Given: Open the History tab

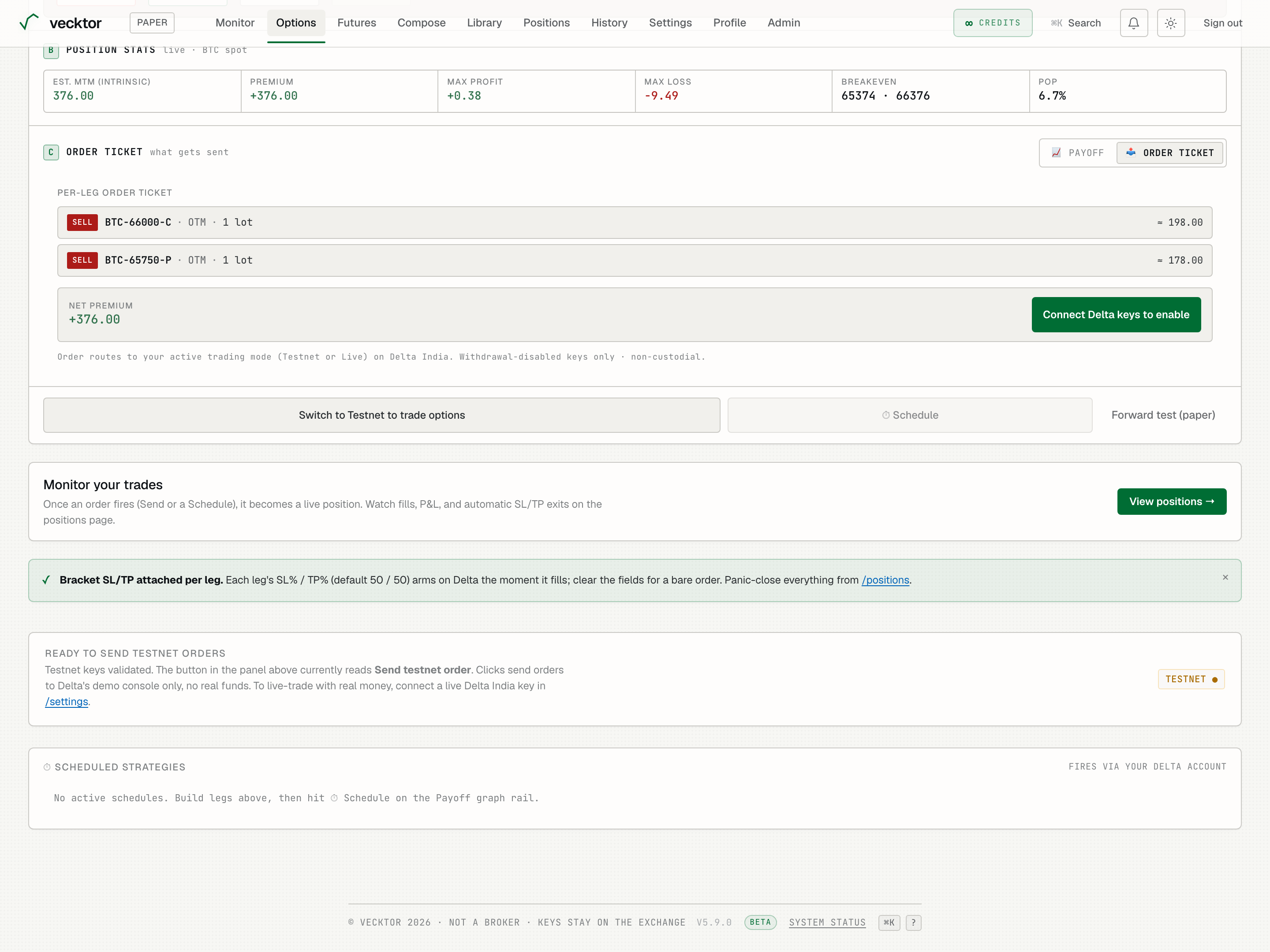Looking at the screenshot, I should point(609,23).
